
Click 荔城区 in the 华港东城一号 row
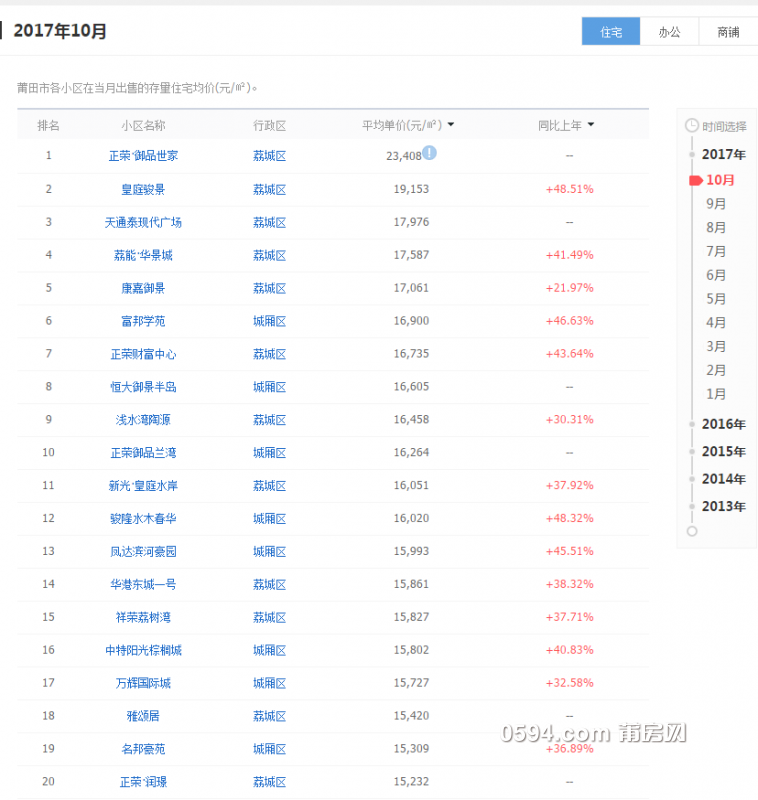[270, 584]
